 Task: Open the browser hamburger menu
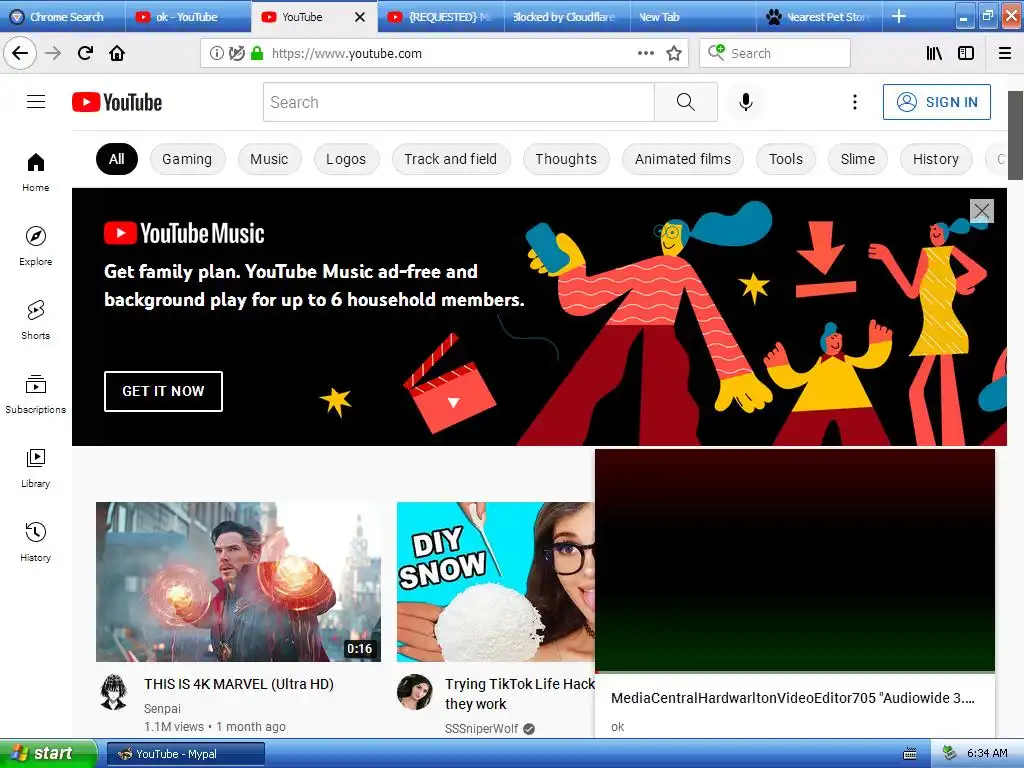coord(1005,53)
